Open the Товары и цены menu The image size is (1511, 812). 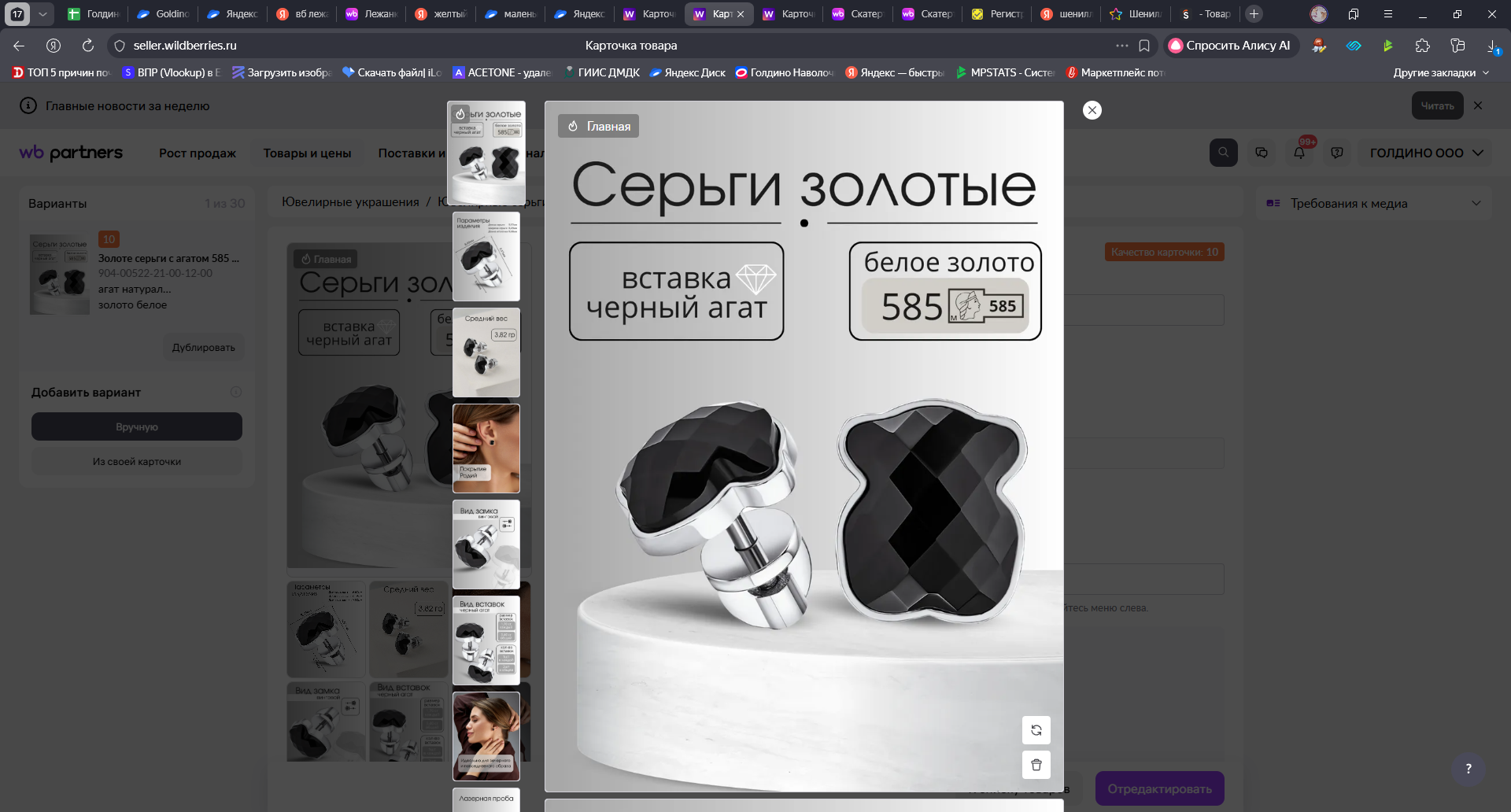click(307, 153)
